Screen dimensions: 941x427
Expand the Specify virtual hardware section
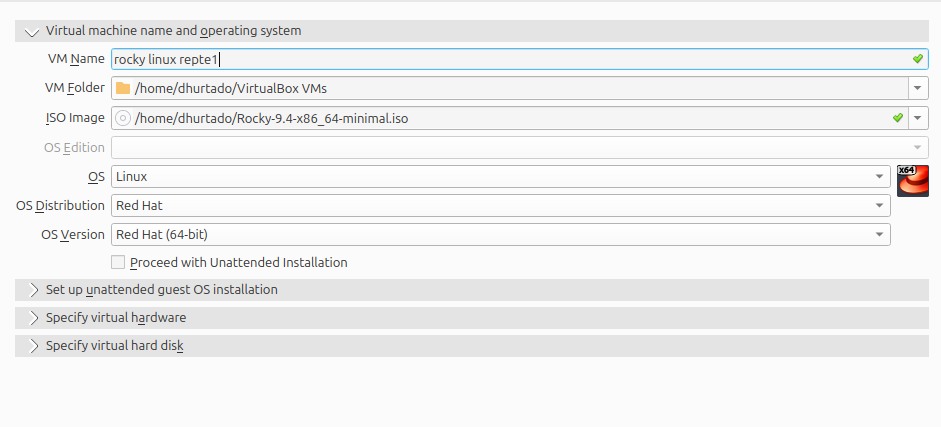(32, 318)
